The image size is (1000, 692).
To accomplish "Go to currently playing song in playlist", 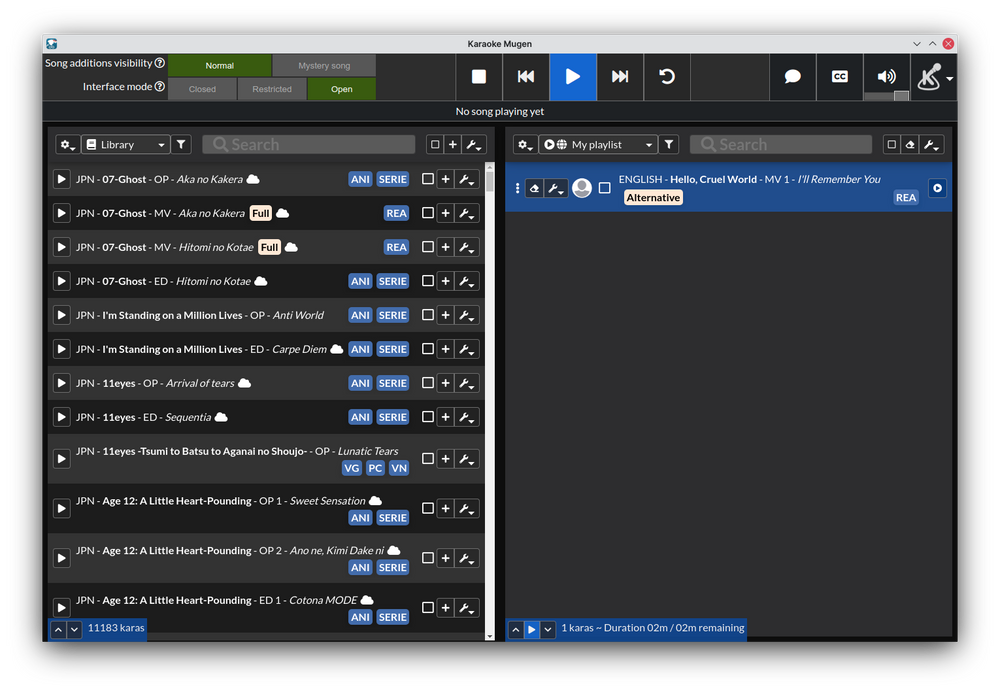I will (531, 629).
